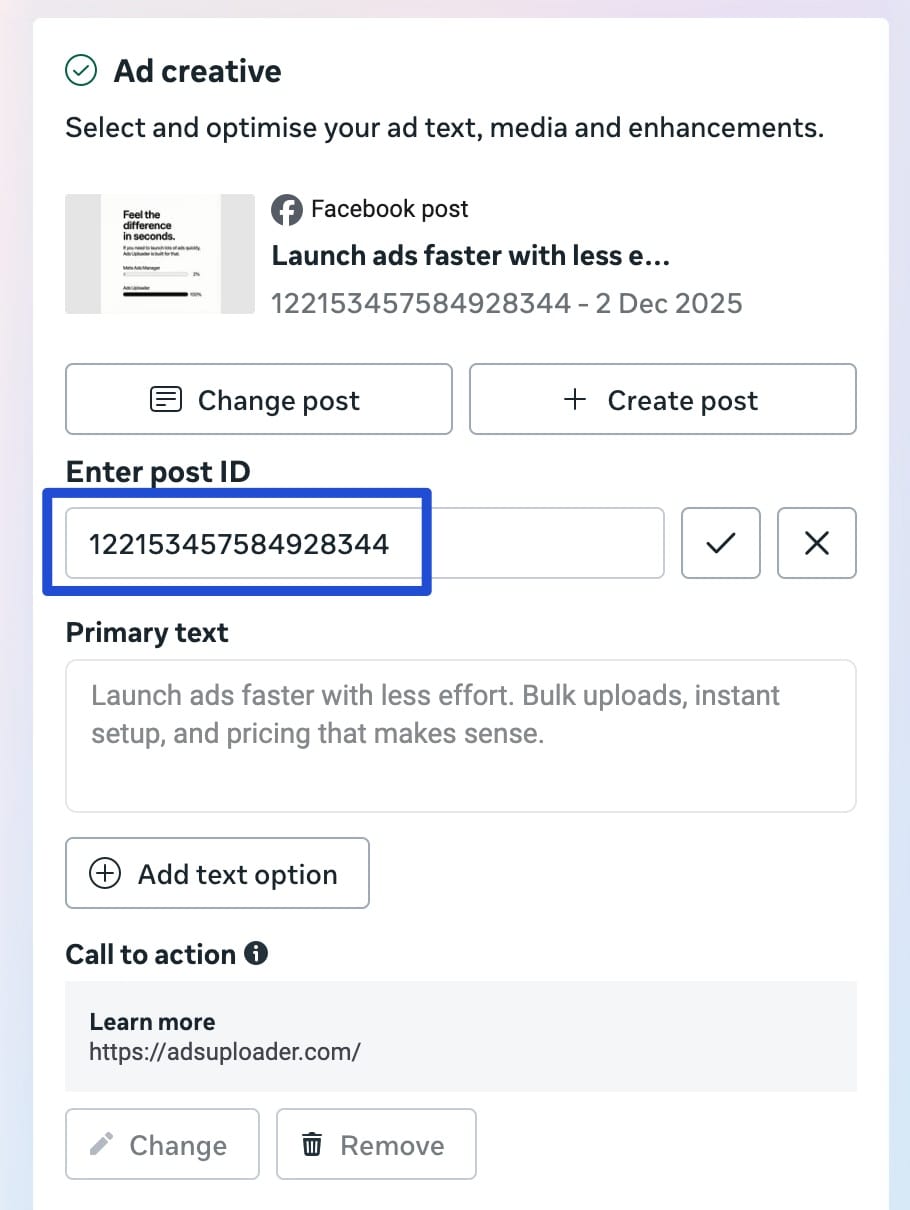
Task: Click inside the Primary text field
Action: point(460,735)
